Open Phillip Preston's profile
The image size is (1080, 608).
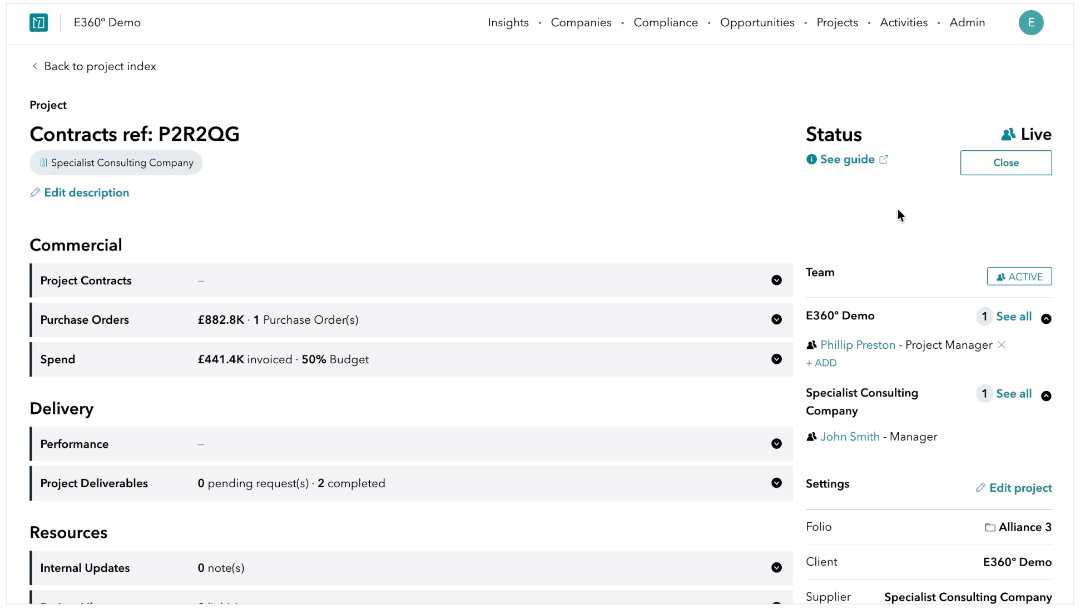coord(858,345)
